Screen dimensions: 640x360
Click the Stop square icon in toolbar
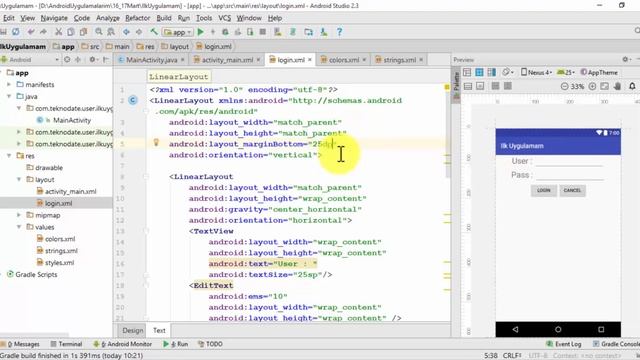[263, 32]
